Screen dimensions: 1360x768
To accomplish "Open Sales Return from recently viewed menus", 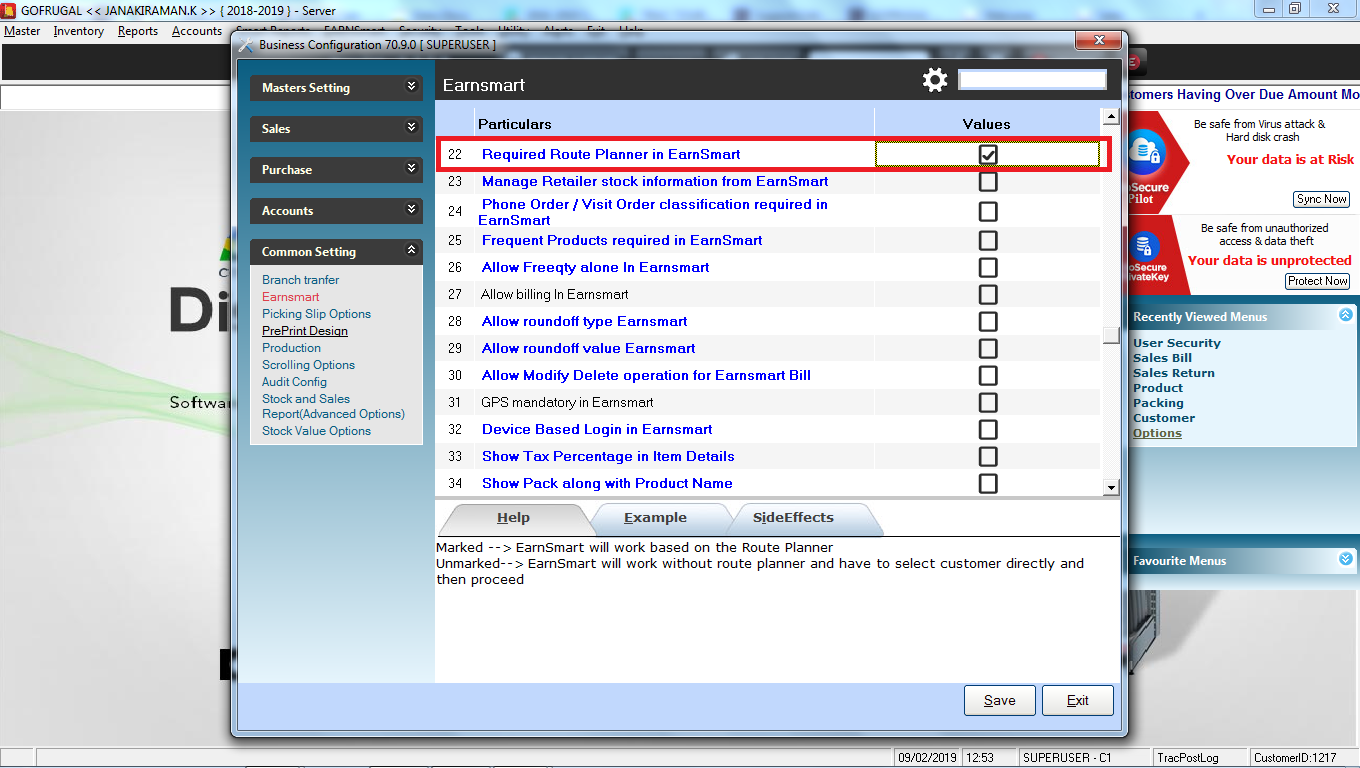I will [1174, 373].
